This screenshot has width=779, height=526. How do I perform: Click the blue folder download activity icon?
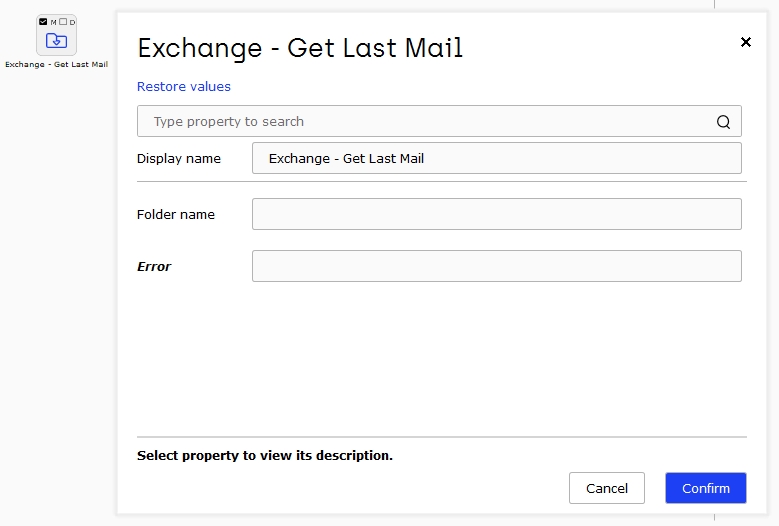click(x=56, y=40)
